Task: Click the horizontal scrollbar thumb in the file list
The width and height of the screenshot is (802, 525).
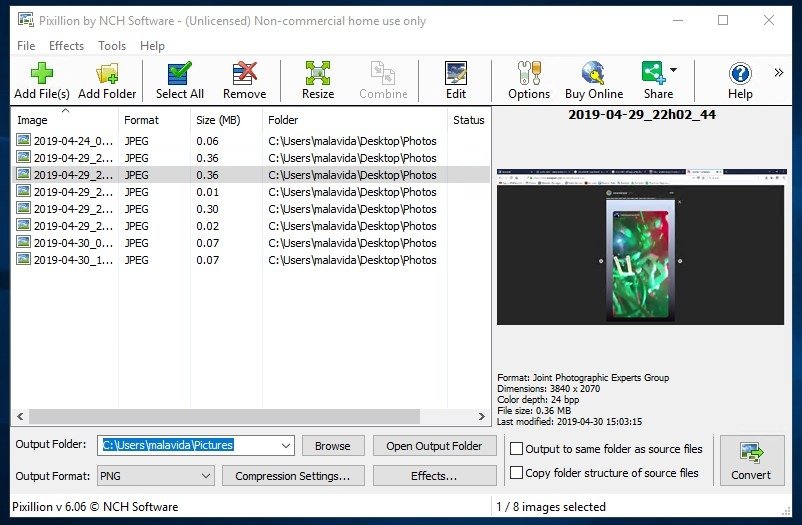Action: tap(225, 417)
